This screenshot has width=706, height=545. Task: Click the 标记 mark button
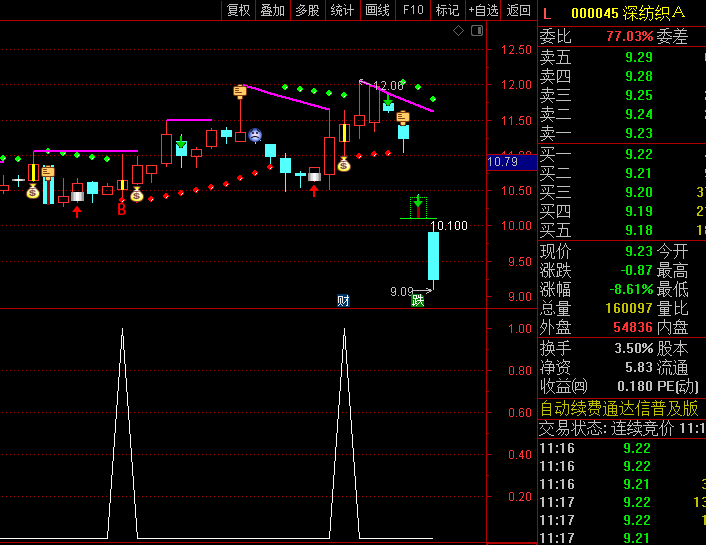point(447,10)
